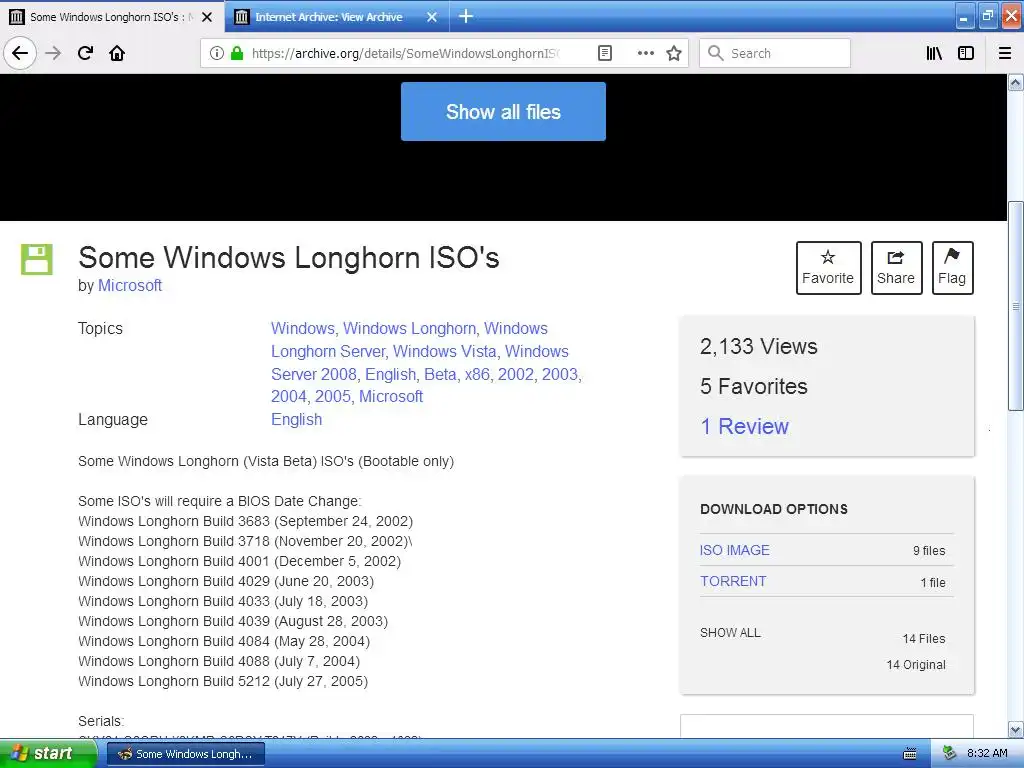Open the Windows Vista topic link

[445, 351]
